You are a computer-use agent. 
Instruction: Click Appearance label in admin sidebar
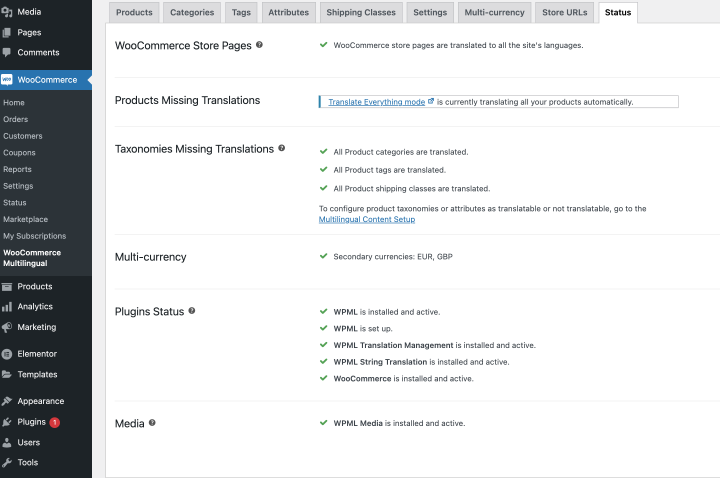[x=41, y=401]
